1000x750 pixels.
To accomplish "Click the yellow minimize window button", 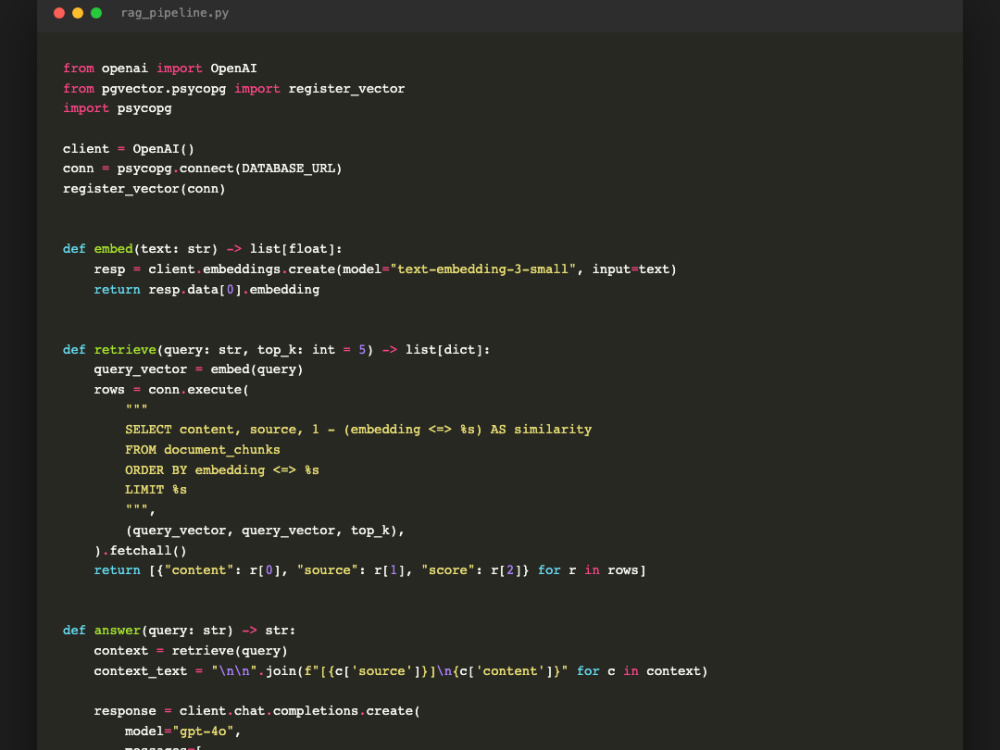I will tap(78, 13).
